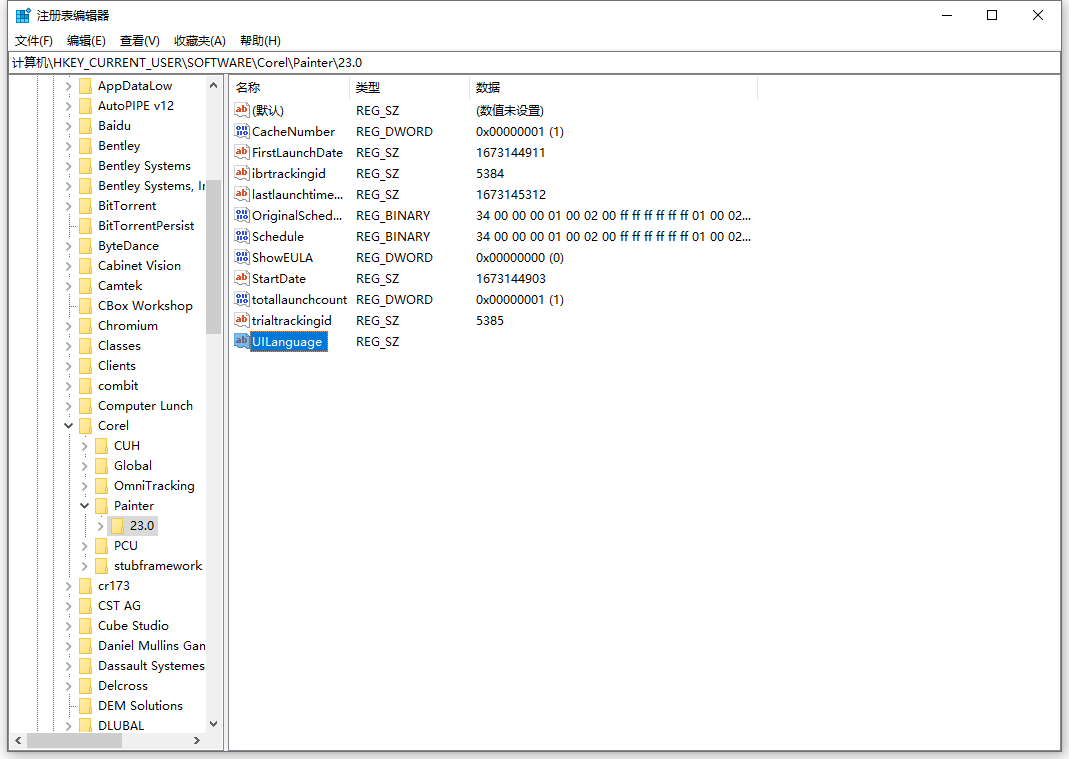
Task: Expand the Dassault Systemes node
Action: pos(68,666)
